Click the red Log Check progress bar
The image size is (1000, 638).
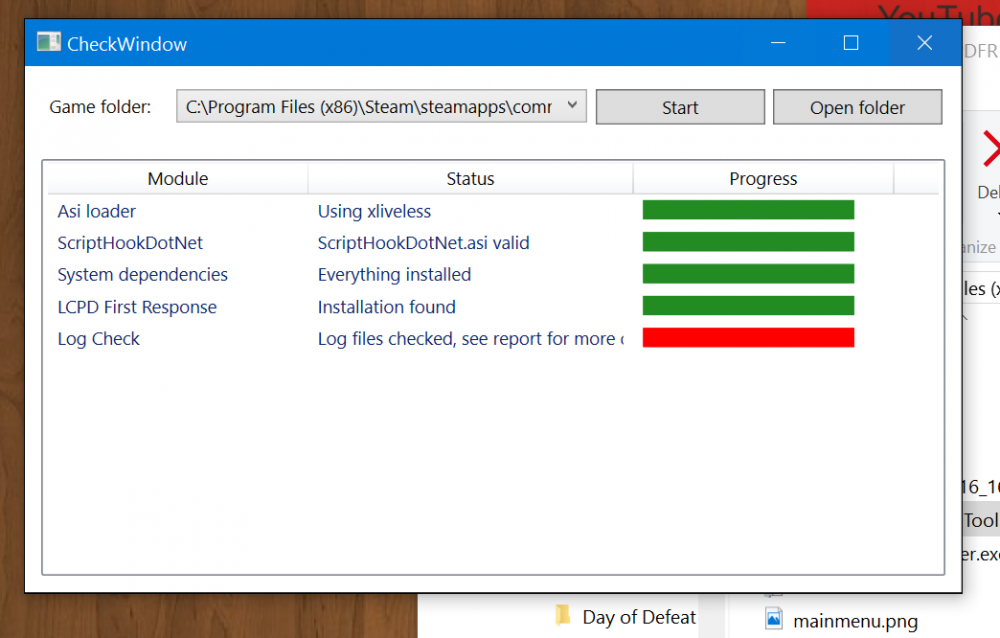pyautogui.click(x=748, y=338)
